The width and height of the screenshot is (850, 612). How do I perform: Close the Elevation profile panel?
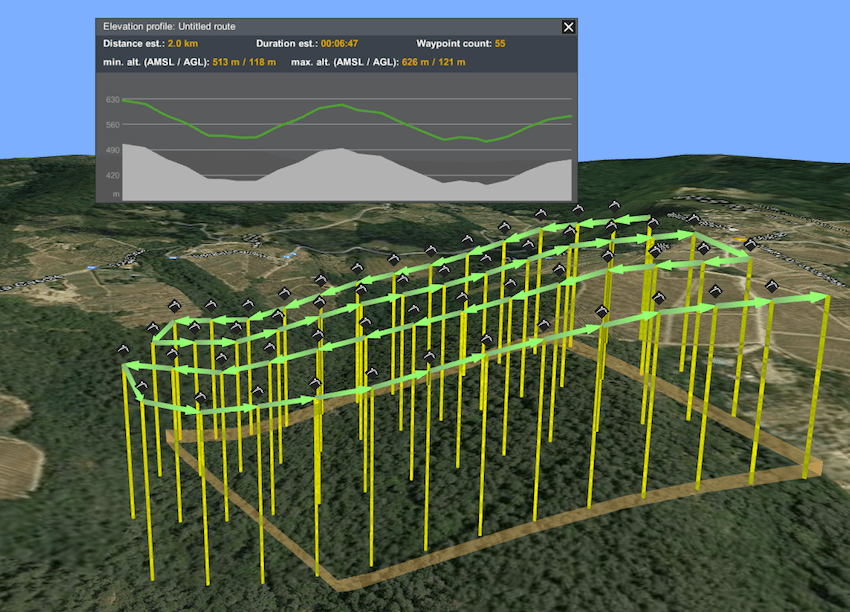pos(568,27)
